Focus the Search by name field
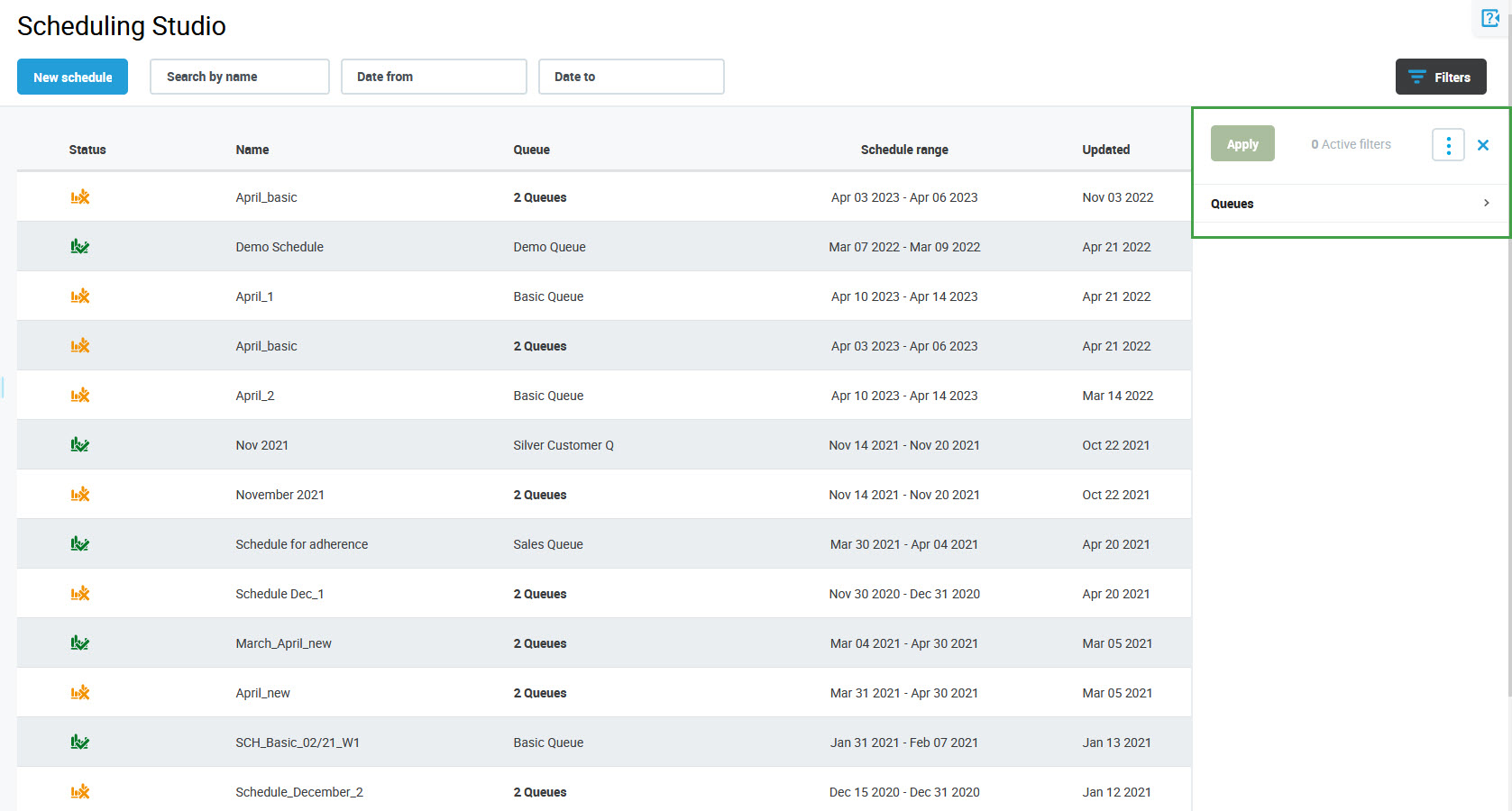1512x811 pixels. tap(239, 77)
